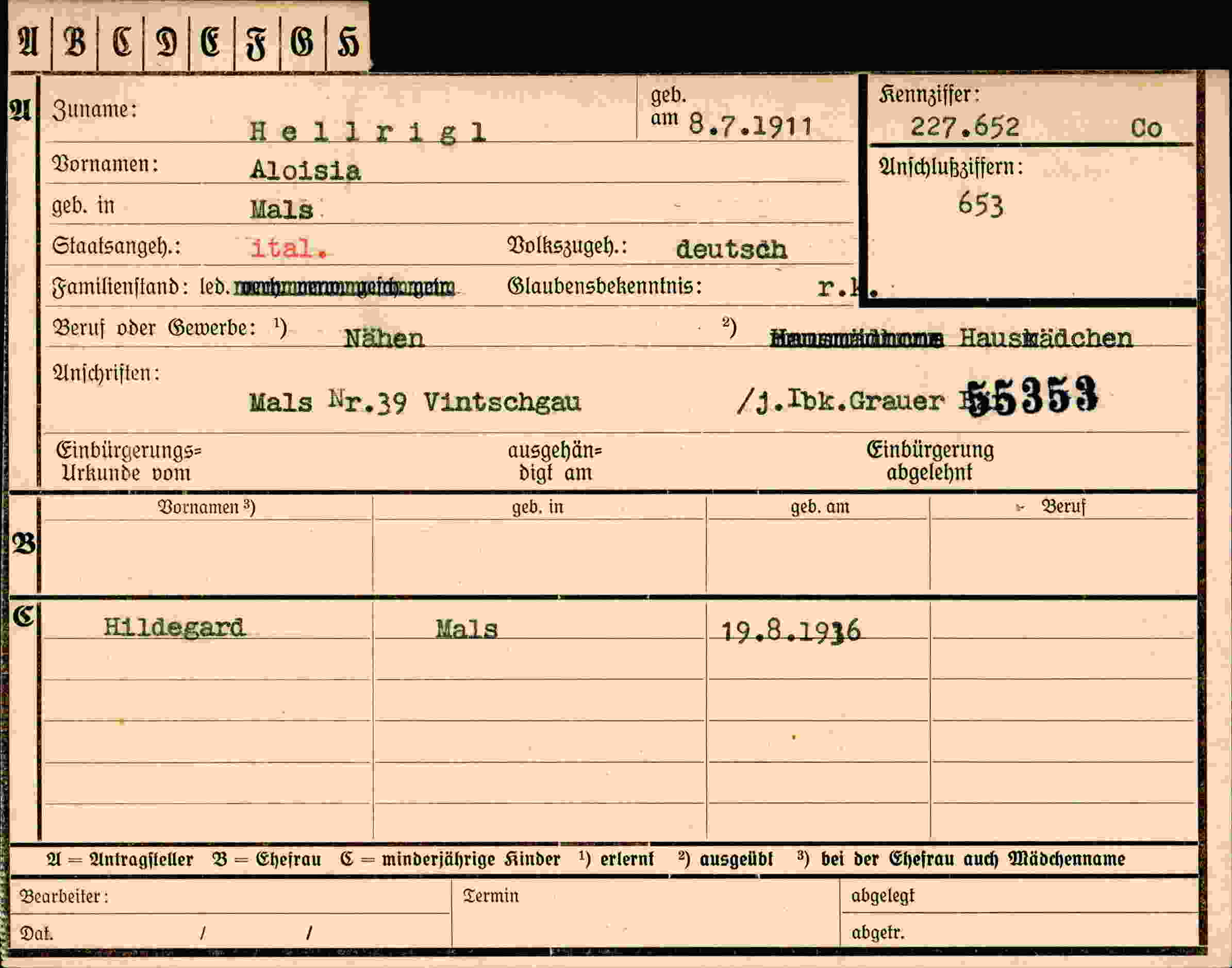This screenshot has width=1232, height=968.
Task: Click the 'Glaubensbekenntnis:' label
Action: (x=605, y=286)
